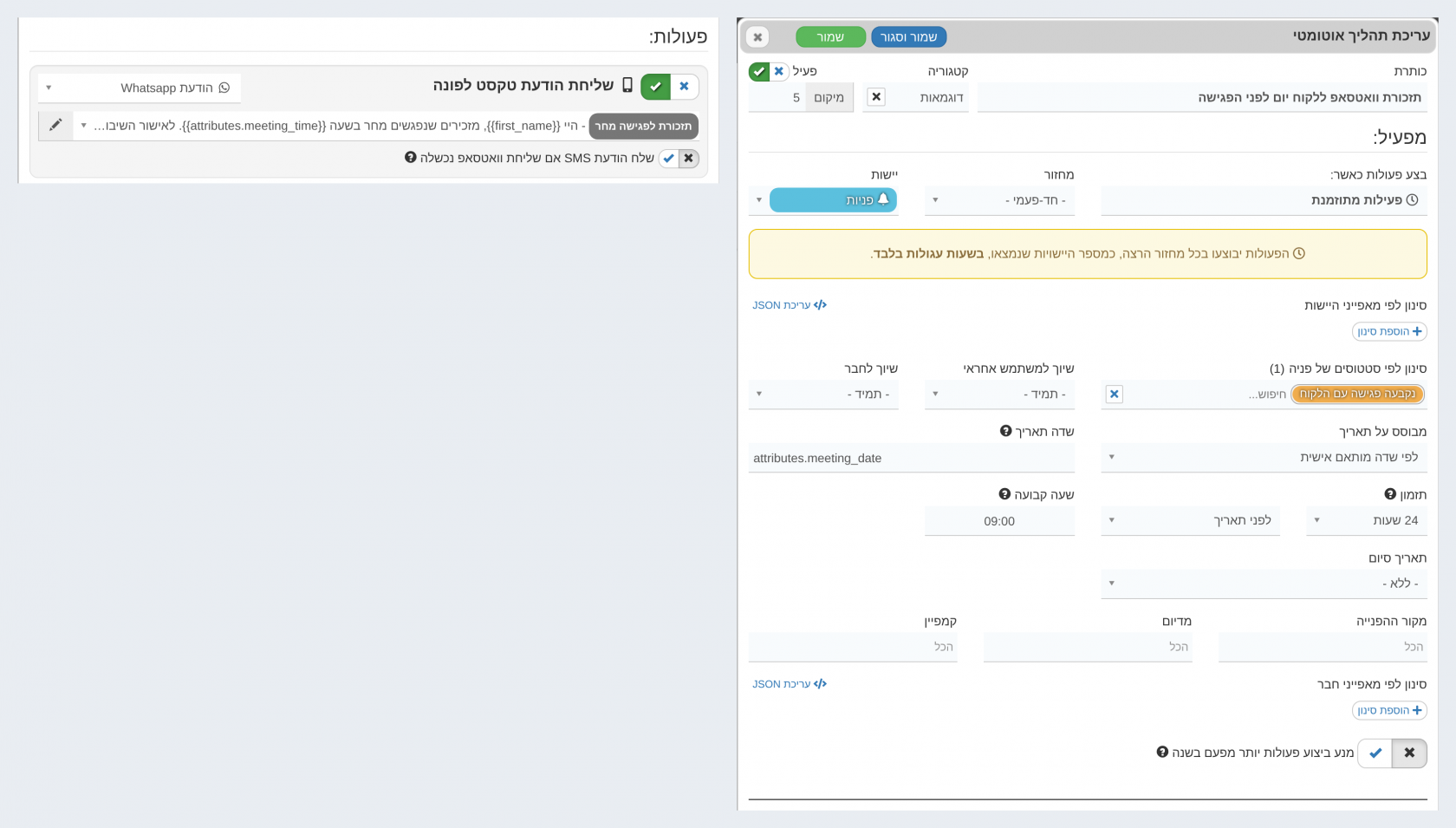Click the 09:00 fixed hour field

[999, 521]
